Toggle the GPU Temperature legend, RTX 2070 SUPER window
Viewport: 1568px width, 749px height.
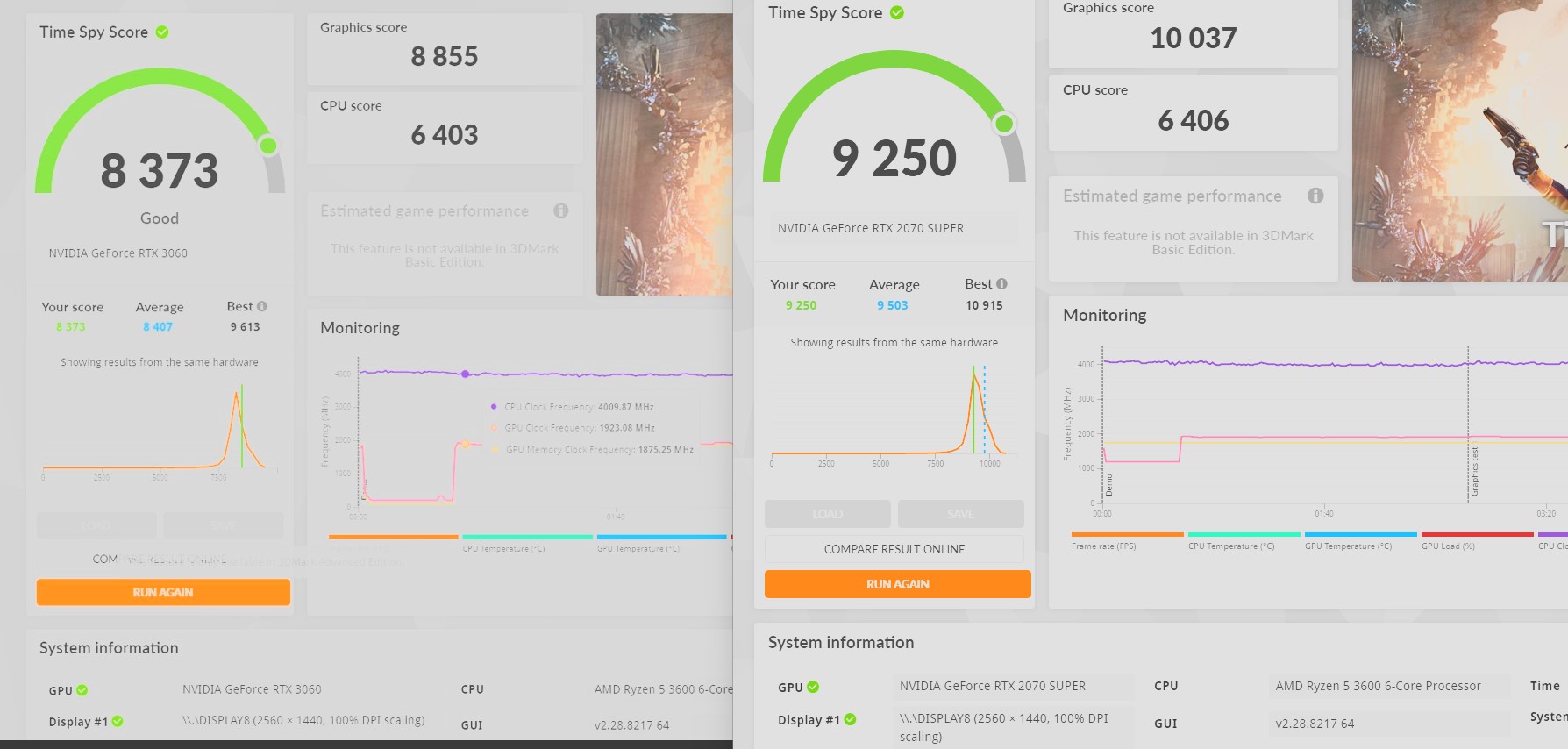click(x=1360, y=541)
